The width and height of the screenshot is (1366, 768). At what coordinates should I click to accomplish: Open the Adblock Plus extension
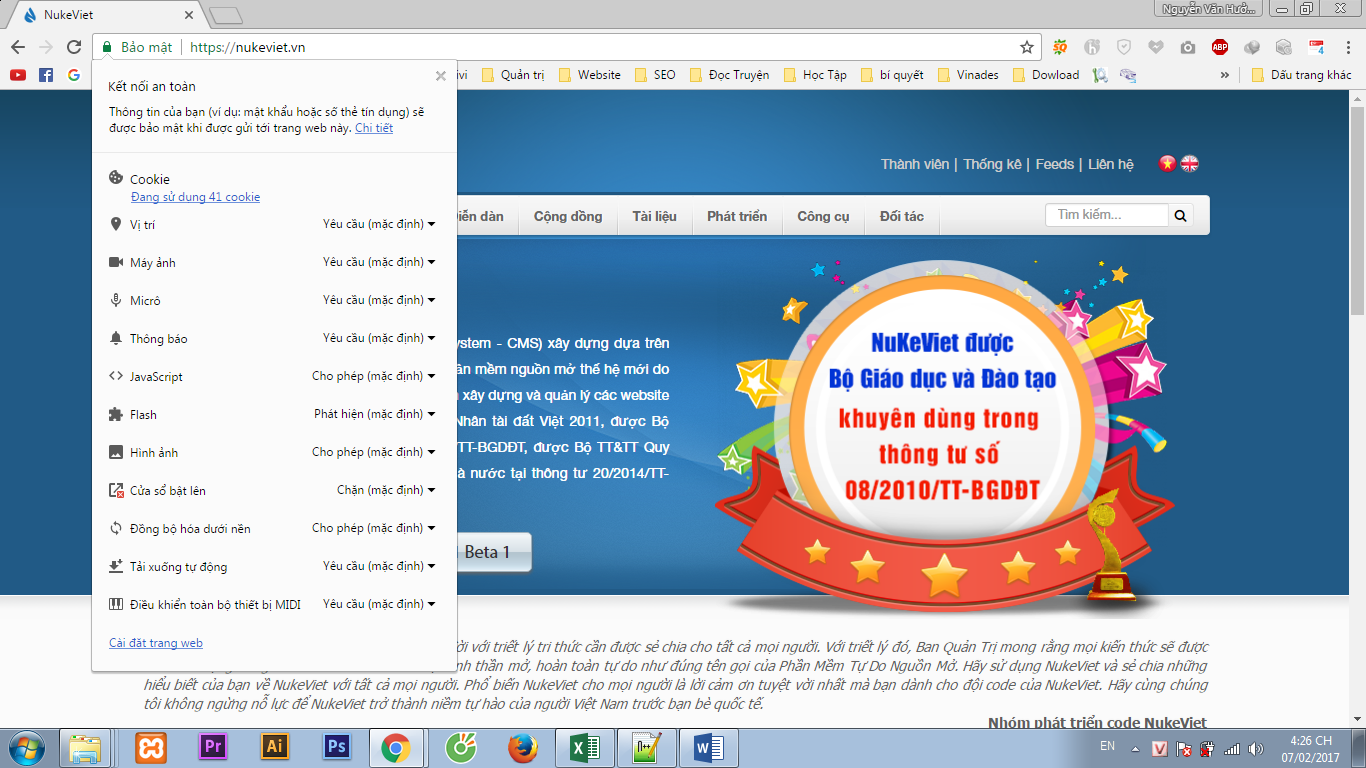[1220, 47]
